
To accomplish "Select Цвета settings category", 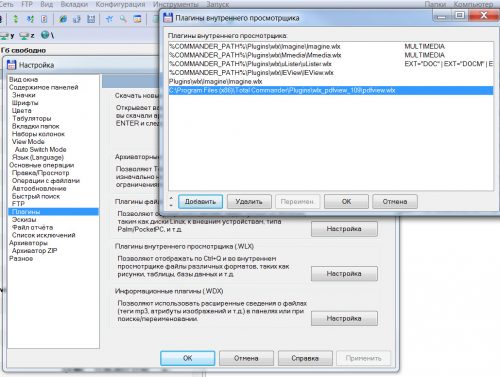I will click(x=22, y=111).
